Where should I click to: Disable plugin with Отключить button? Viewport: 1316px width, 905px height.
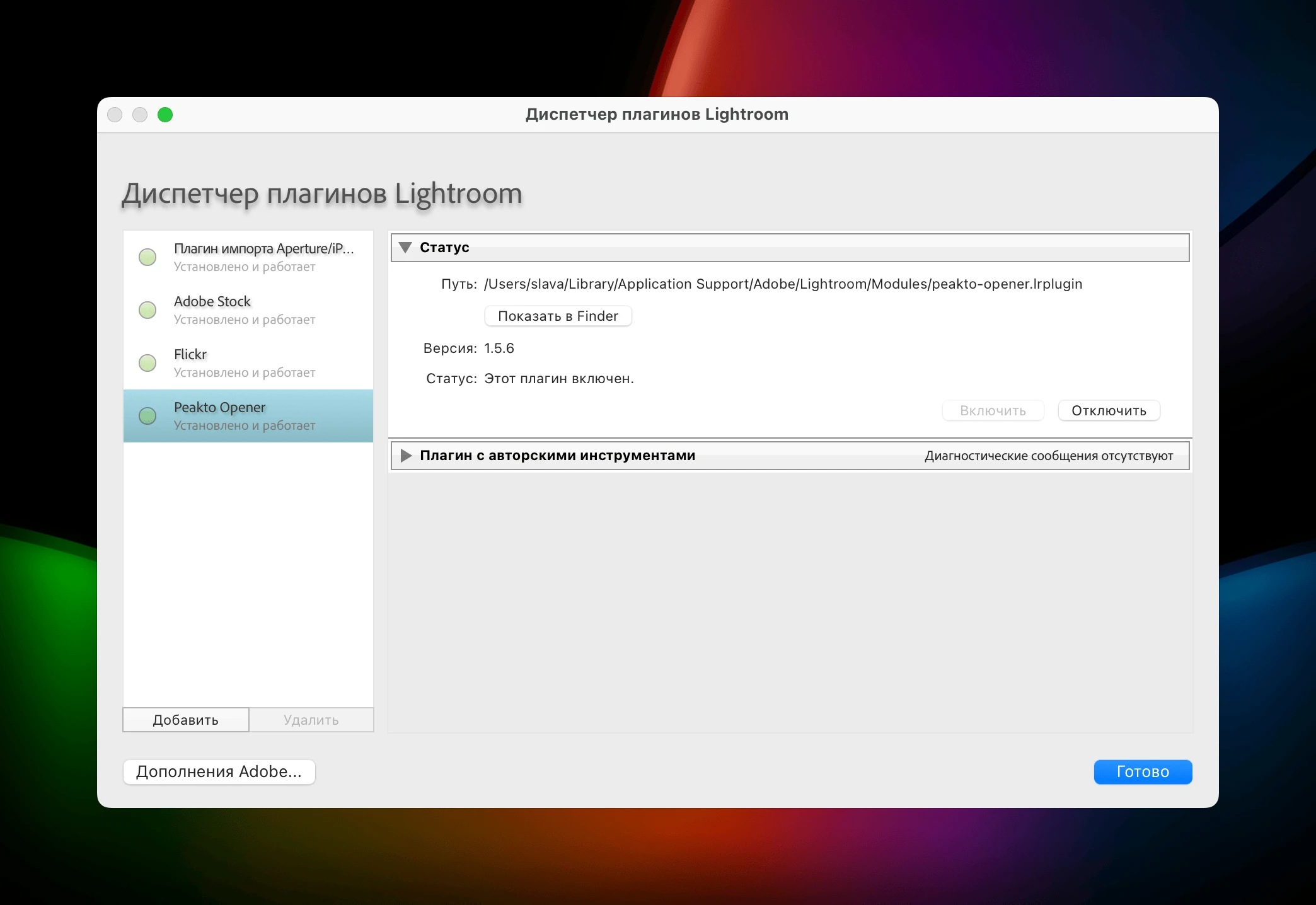1109,411
